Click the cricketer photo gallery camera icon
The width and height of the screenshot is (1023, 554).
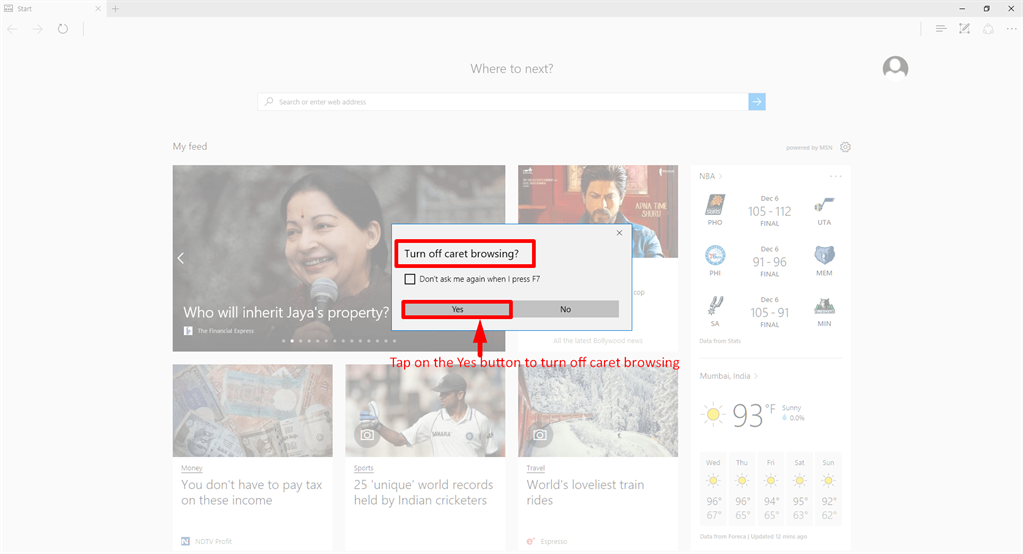pos(367,435)
